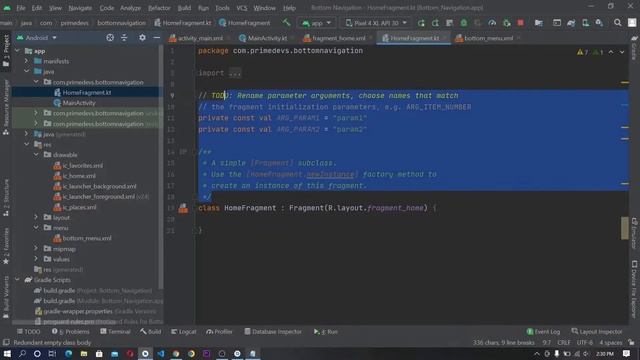This screenshot has height=360, width=640.
Task: Open the Refactor menu
Action: pyautogui.click(x=159, y=8)
